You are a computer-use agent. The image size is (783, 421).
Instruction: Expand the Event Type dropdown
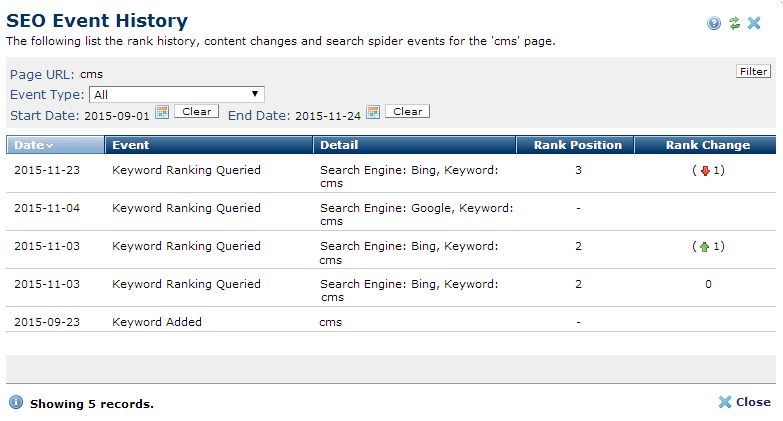click(x=177, y=94)
